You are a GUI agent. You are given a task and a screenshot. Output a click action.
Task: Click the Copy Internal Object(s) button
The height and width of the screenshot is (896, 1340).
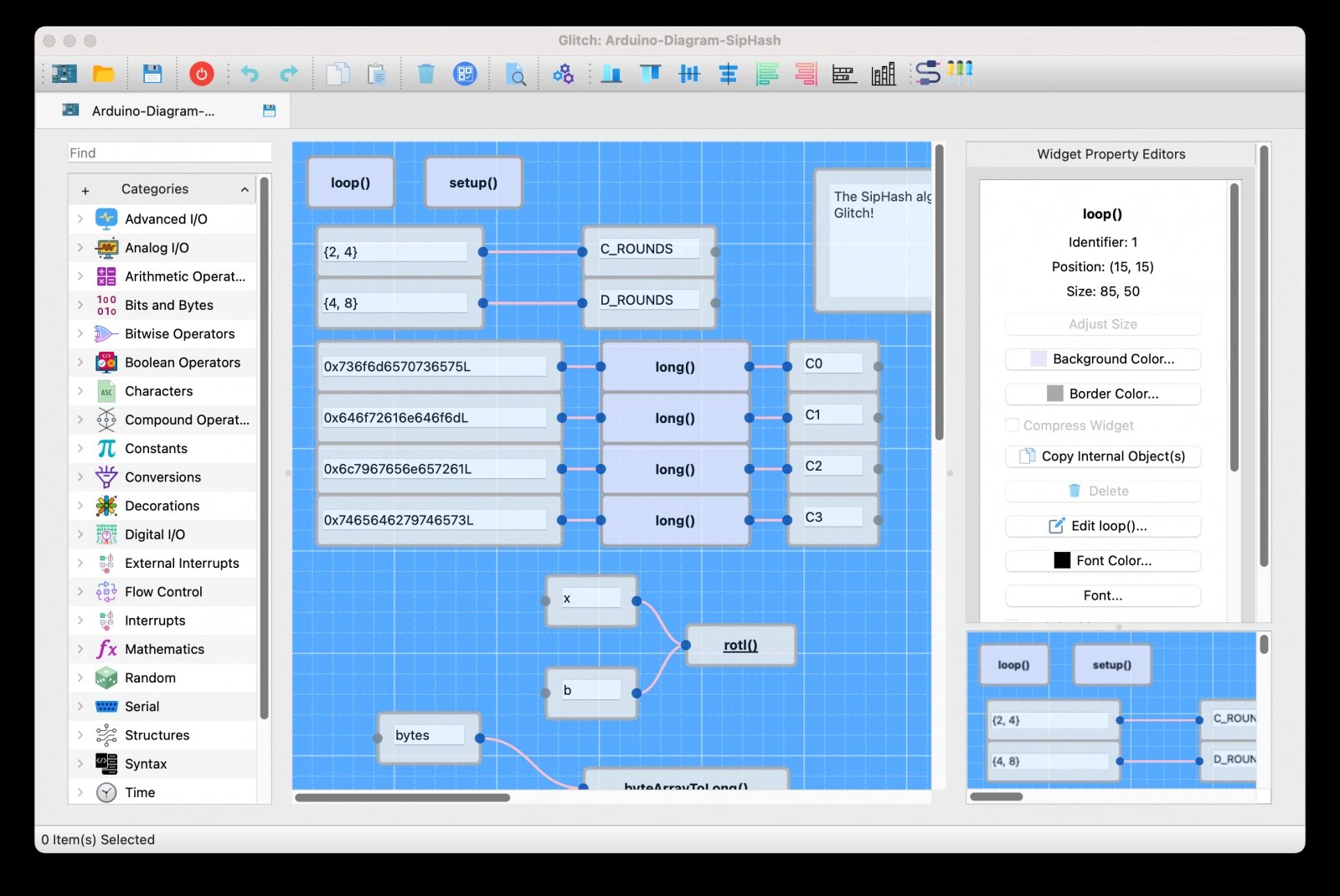(x=1102, y=456)
